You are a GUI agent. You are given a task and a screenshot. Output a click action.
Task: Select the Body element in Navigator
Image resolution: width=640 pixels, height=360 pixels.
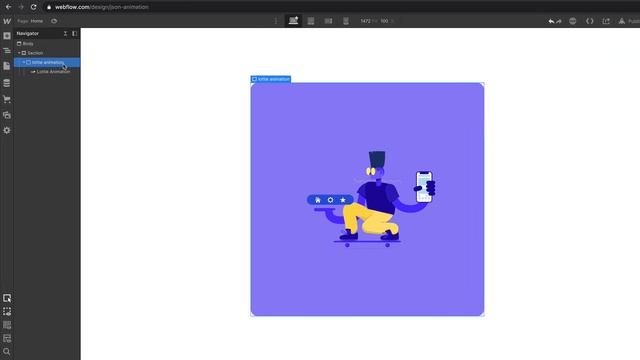pos(47,43)
